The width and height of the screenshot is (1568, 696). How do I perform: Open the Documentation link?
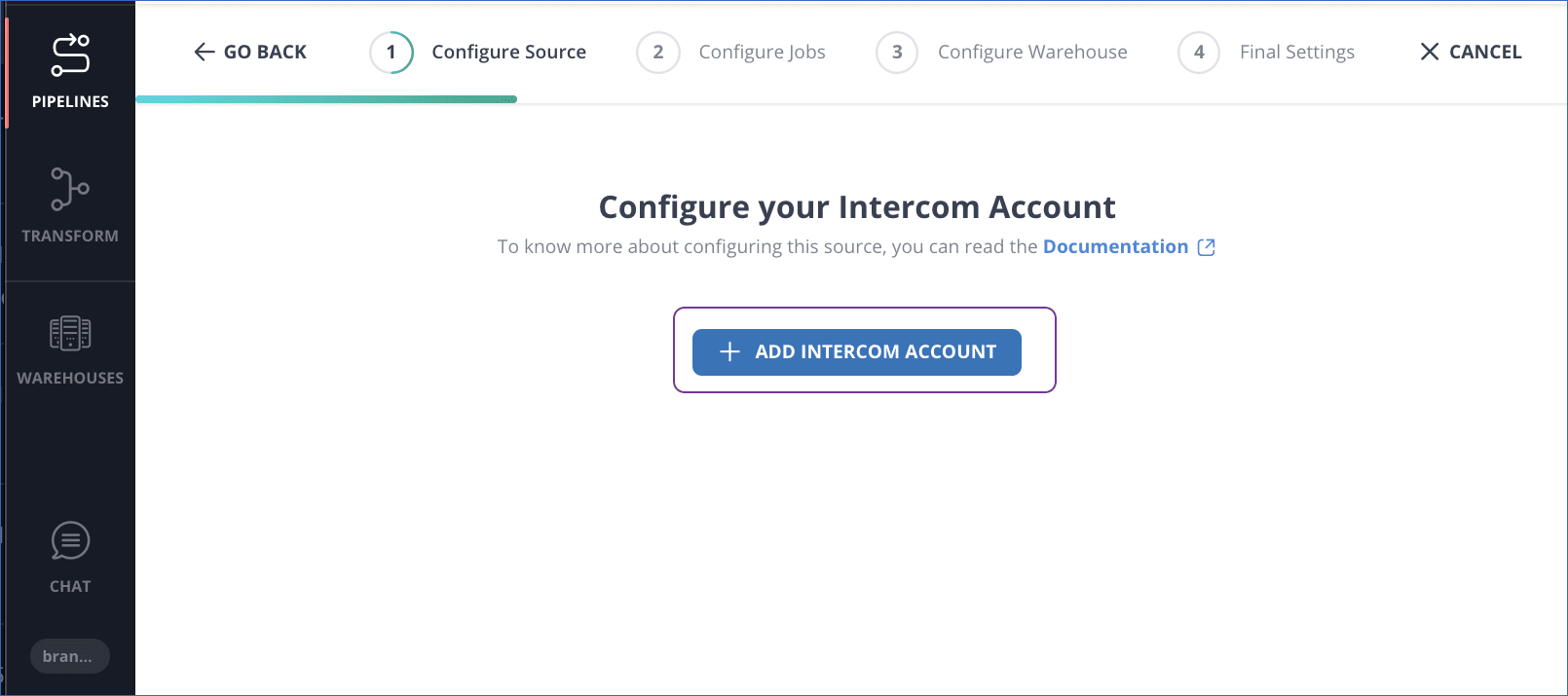point(1115,246)
